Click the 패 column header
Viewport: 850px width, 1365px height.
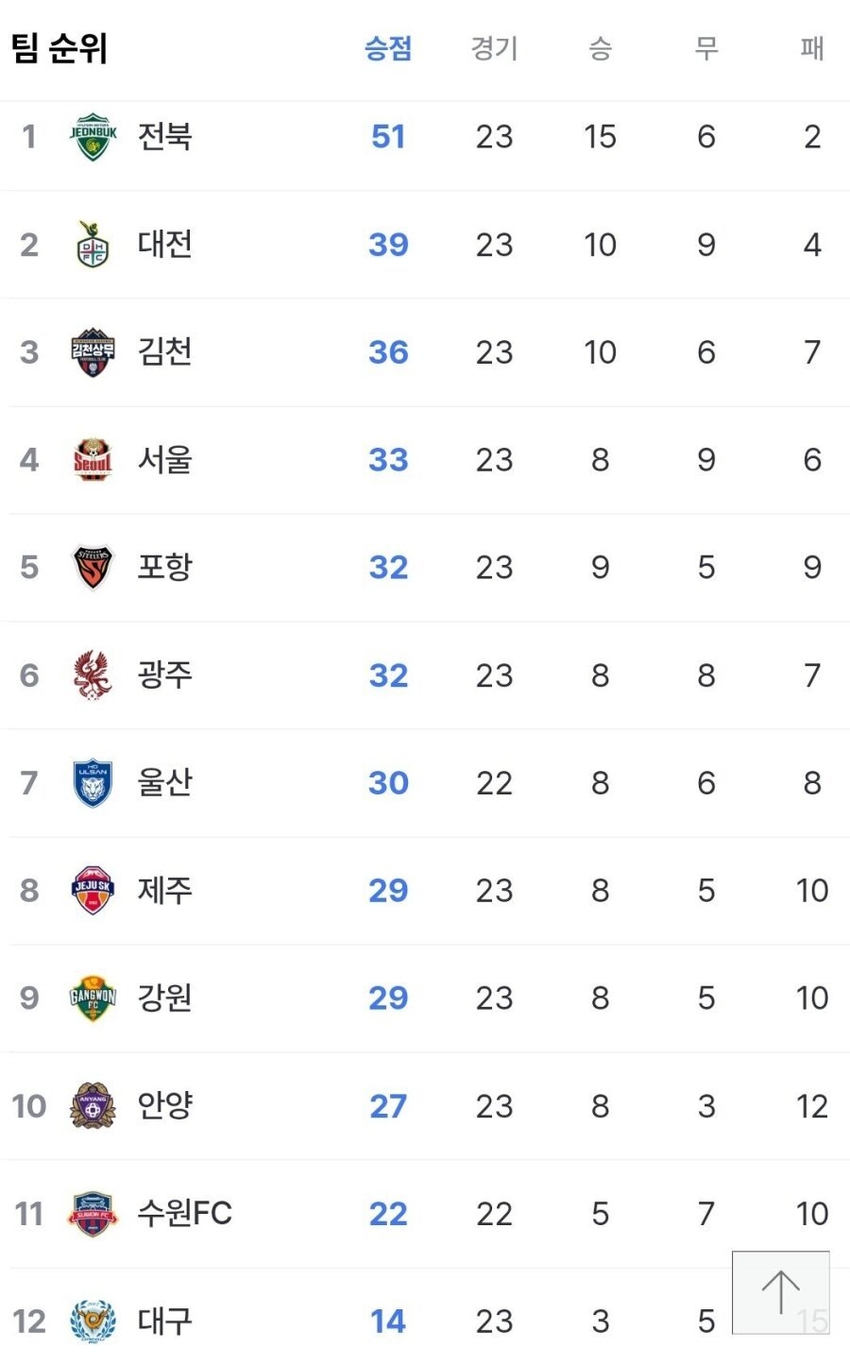point(812,48)
